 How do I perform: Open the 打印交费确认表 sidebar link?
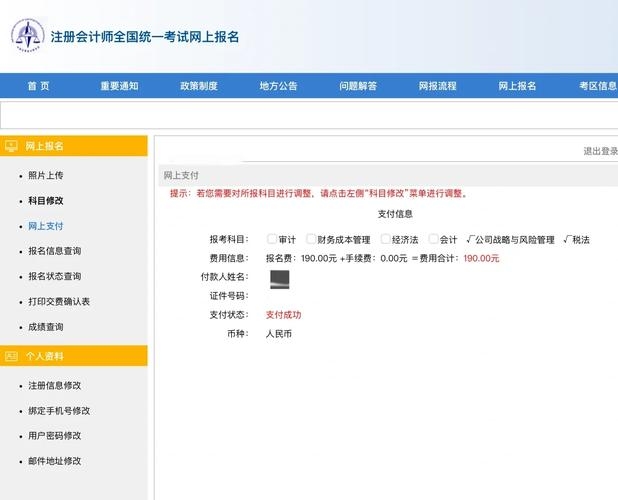pyautogui.click(x=59, y=301)
